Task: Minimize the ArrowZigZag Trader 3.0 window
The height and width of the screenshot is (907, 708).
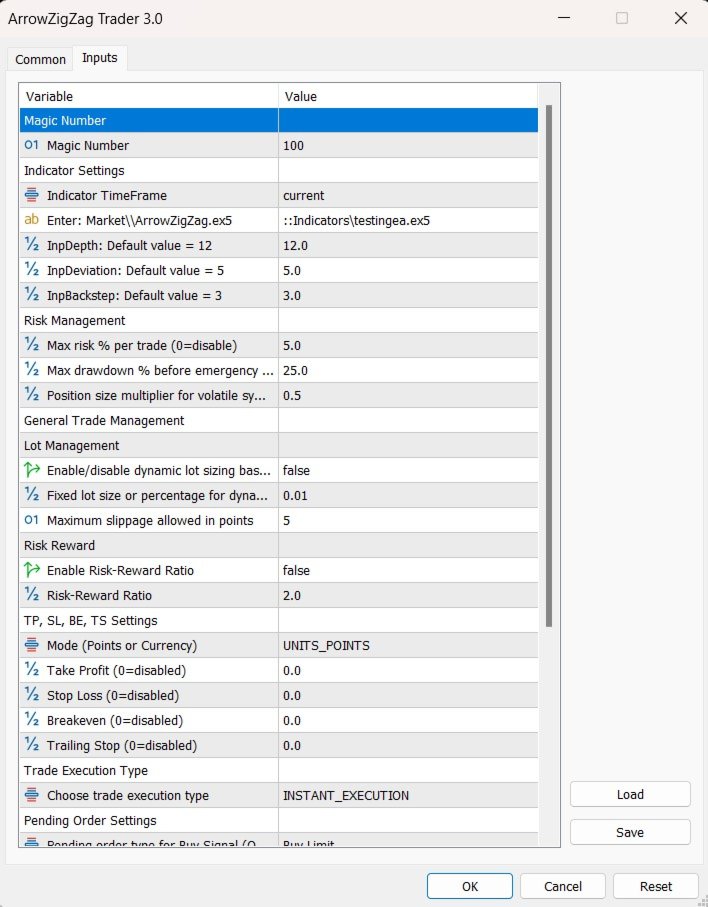Action: click(x=564, y=18)
